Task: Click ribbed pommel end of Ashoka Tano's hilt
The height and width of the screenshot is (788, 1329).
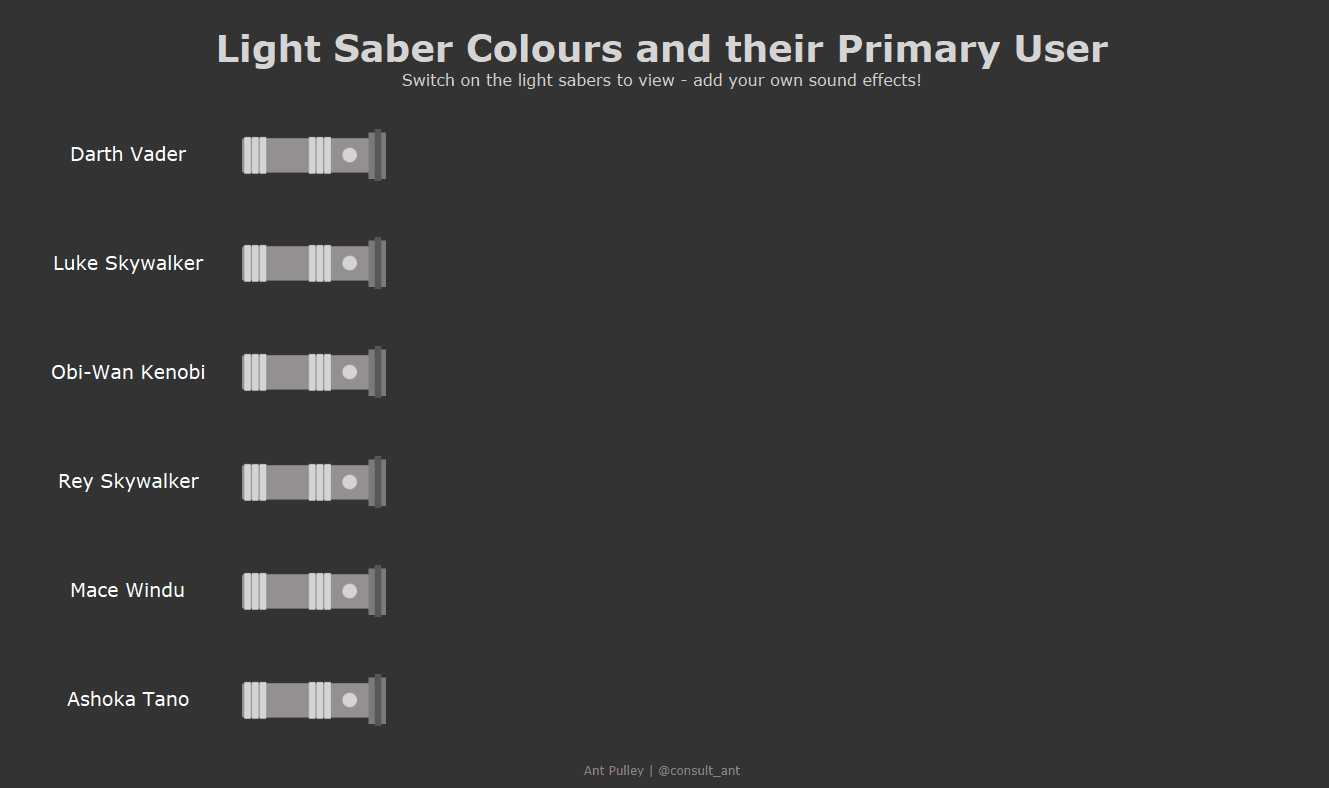Action: pyautogui.click(x=254, y=700)
